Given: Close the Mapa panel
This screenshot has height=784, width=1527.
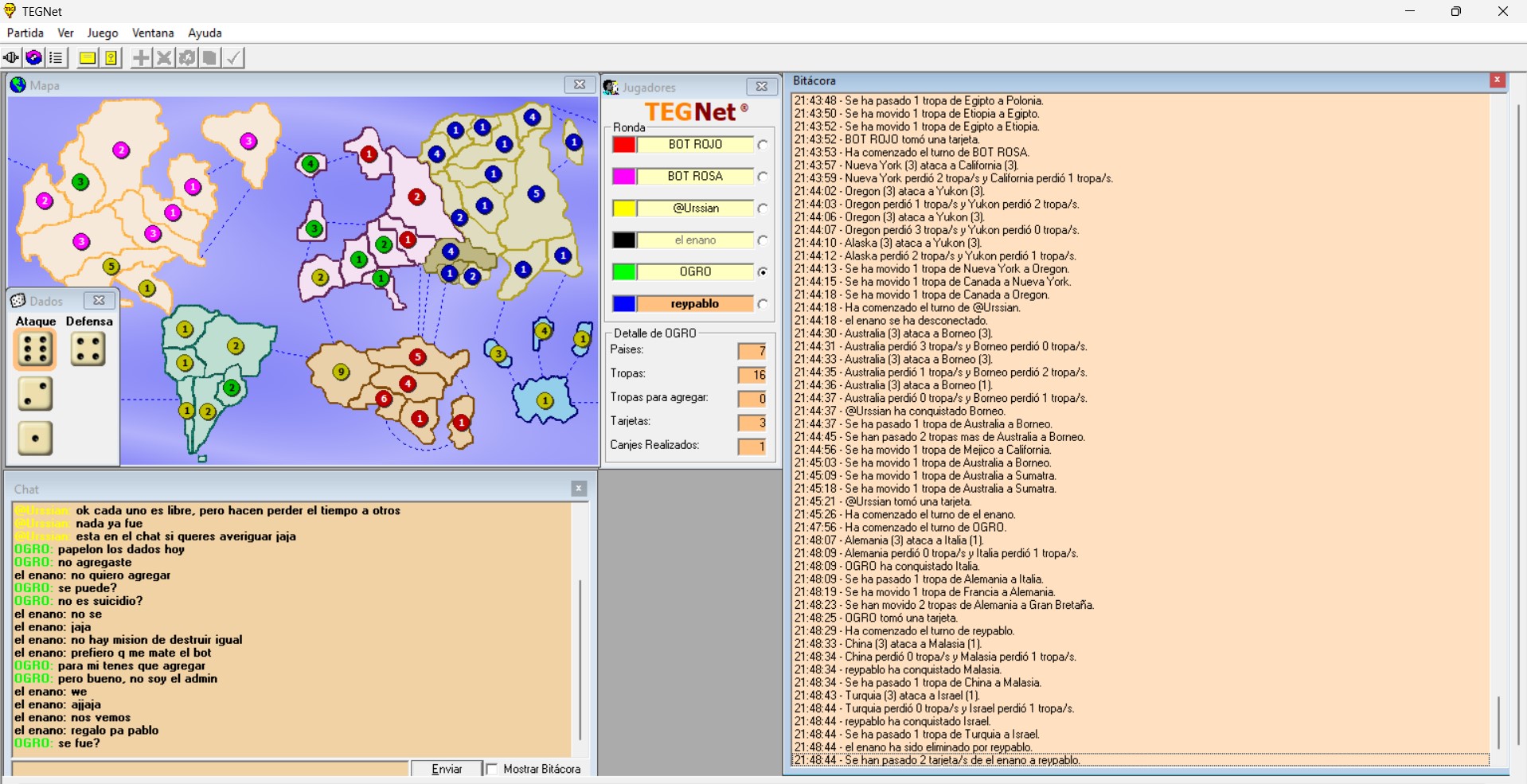Looking at the screenshot, I should (x=580, y=84).
